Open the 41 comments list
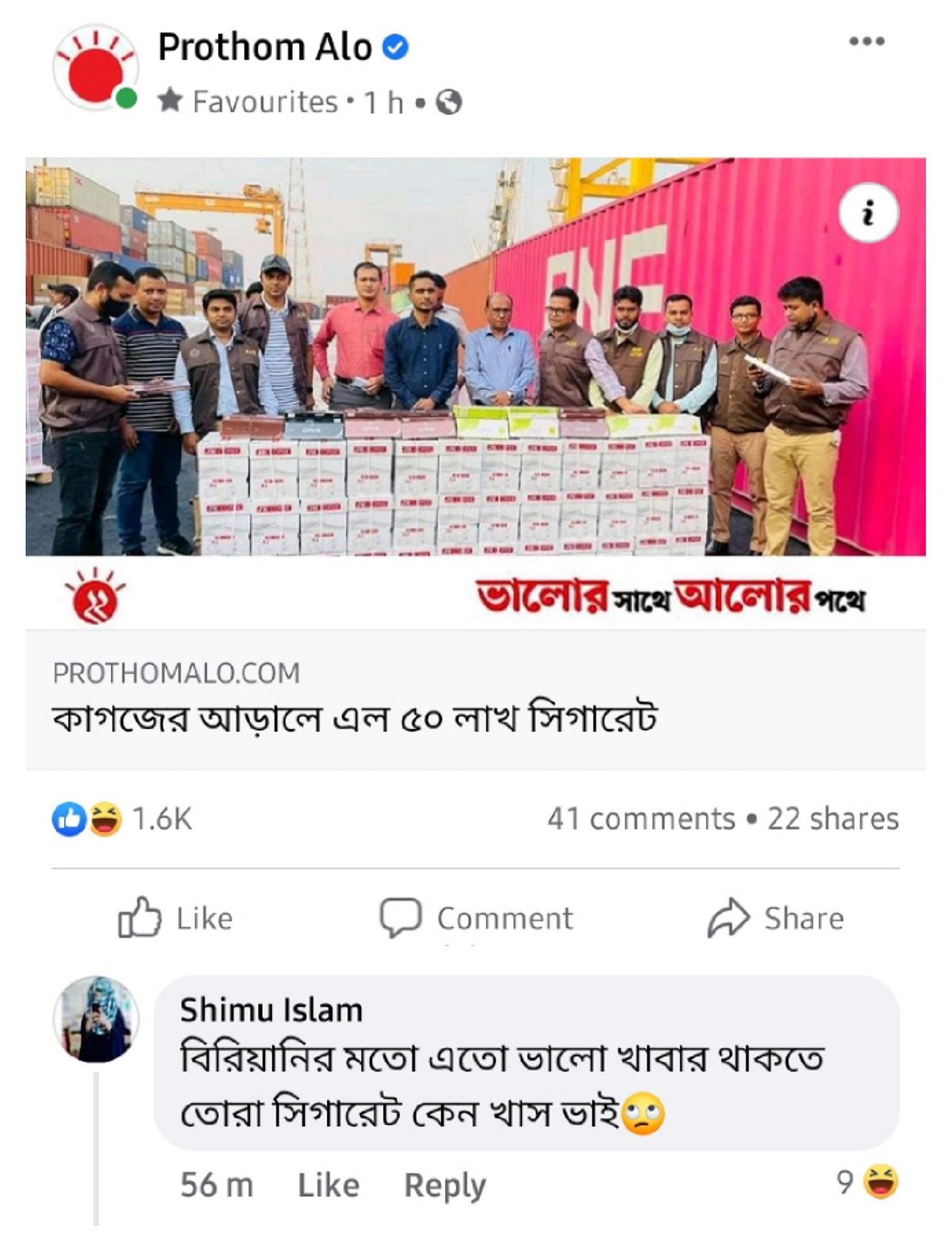952x1251 pixels. click(641, 819)
